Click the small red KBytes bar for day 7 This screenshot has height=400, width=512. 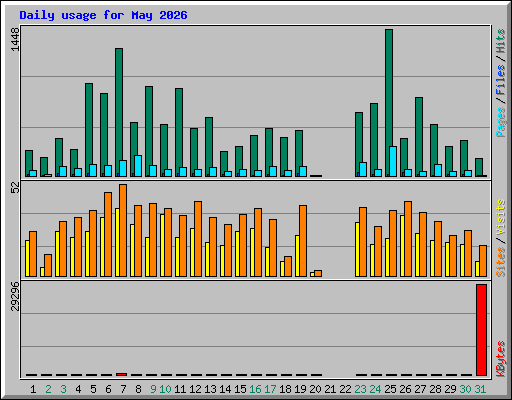pyautogui.click(x=122, y=375)
